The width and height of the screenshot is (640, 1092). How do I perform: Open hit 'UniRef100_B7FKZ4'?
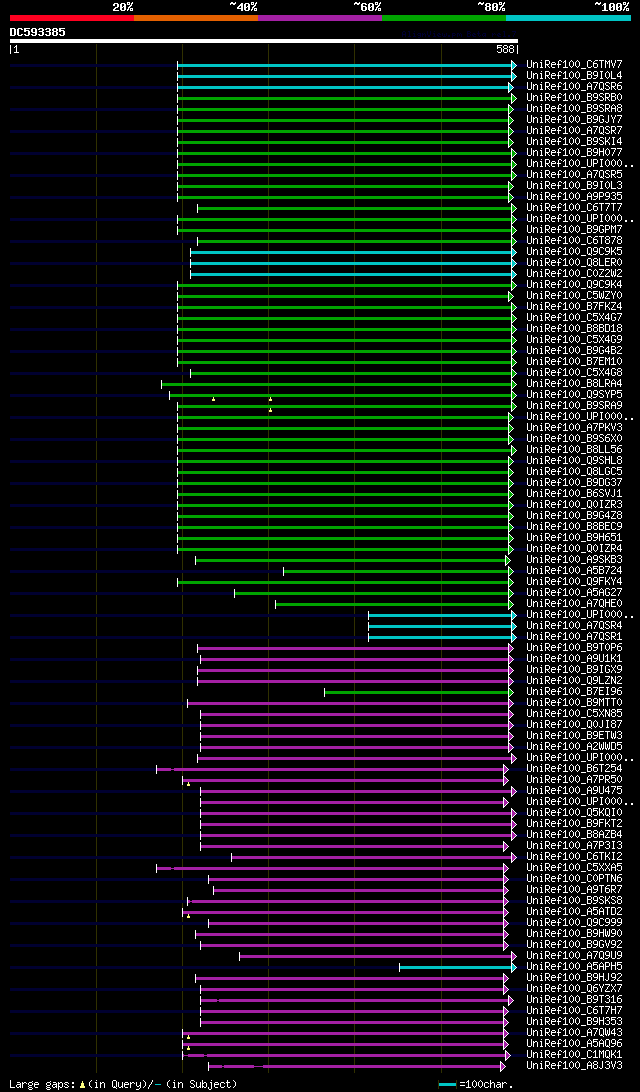(574, 307)
